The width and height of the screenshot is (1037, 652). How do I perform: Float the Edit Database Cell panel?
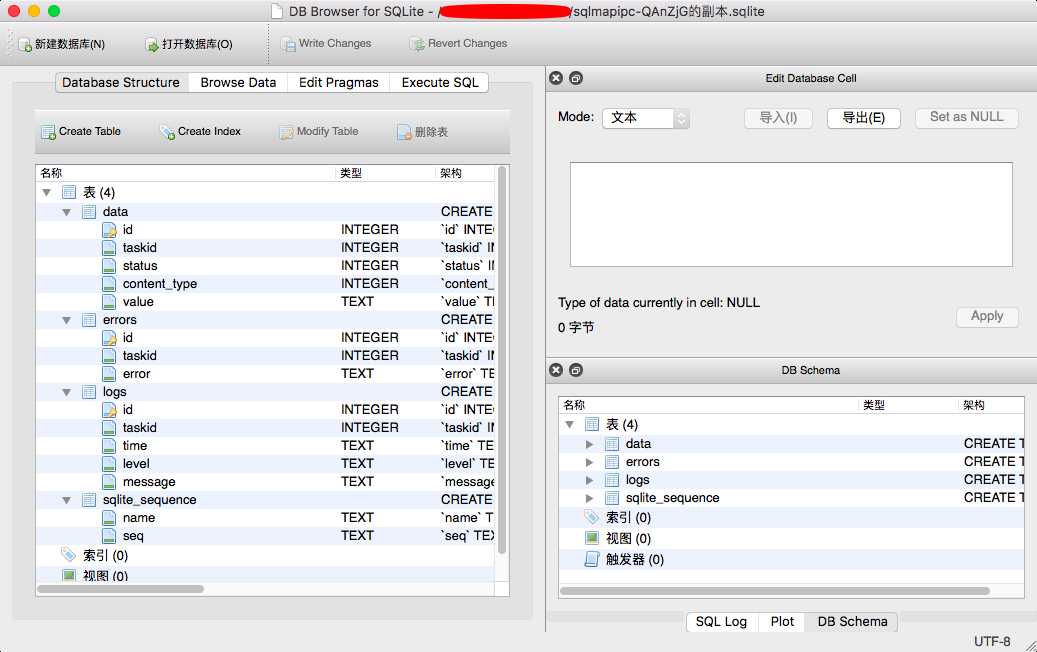(x=576, y=78)
